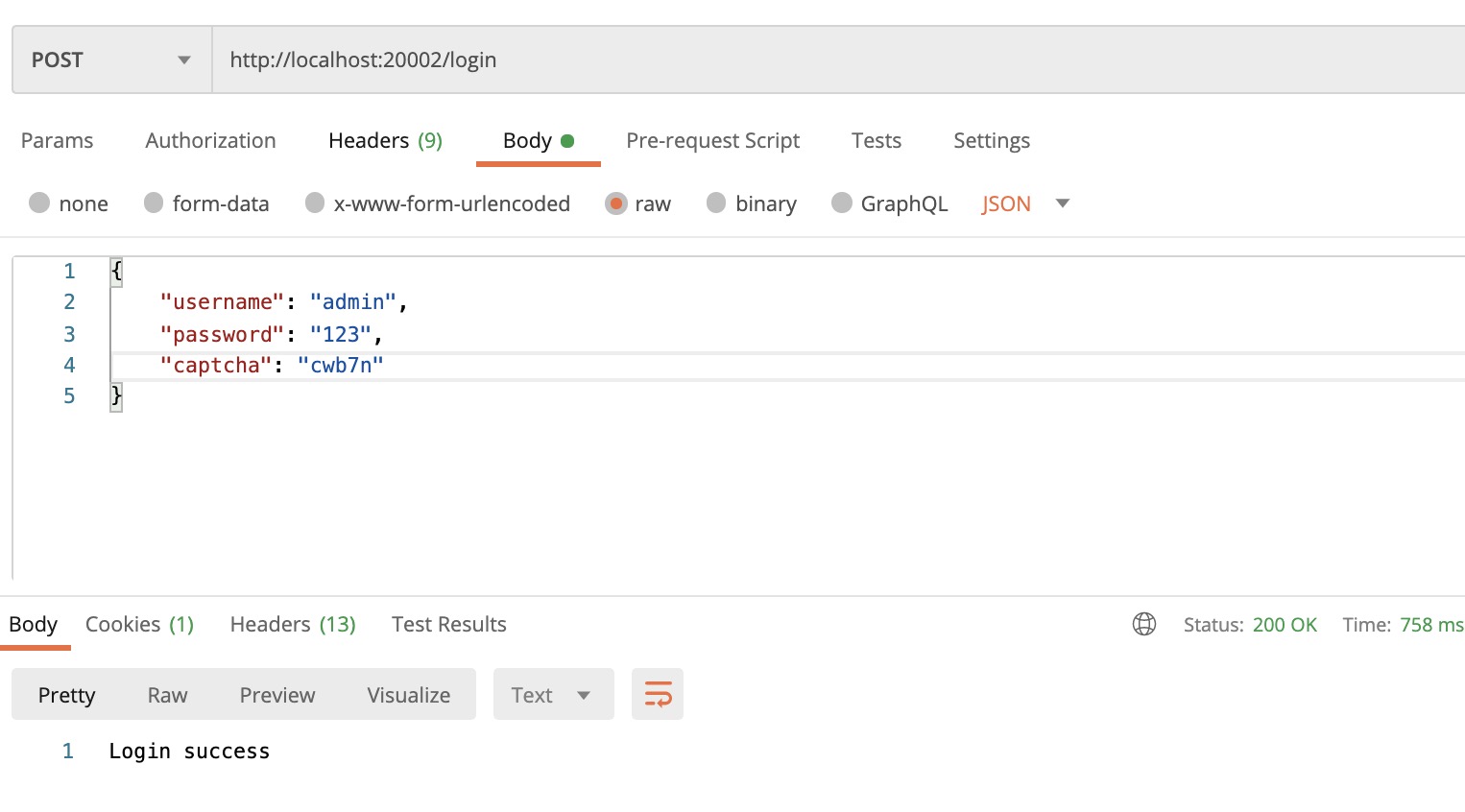Image resolution: width=1465 pixels, height=812 pixels.
Task: Click the "Login success" response text
Action: coord(189,752)
